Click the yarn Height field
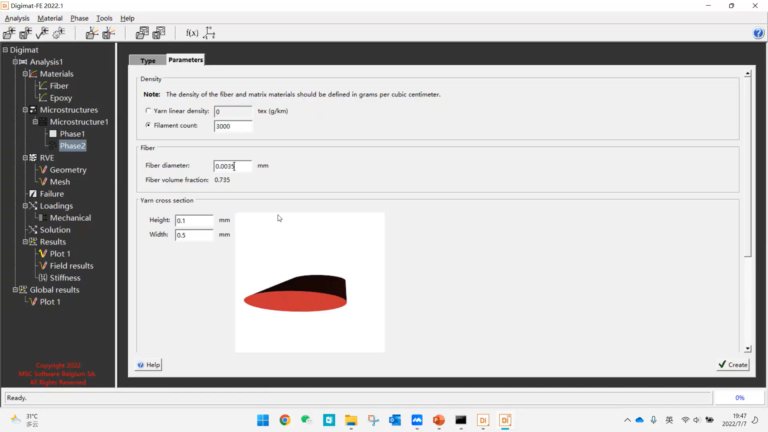768x432 pixels. [194, 220]
